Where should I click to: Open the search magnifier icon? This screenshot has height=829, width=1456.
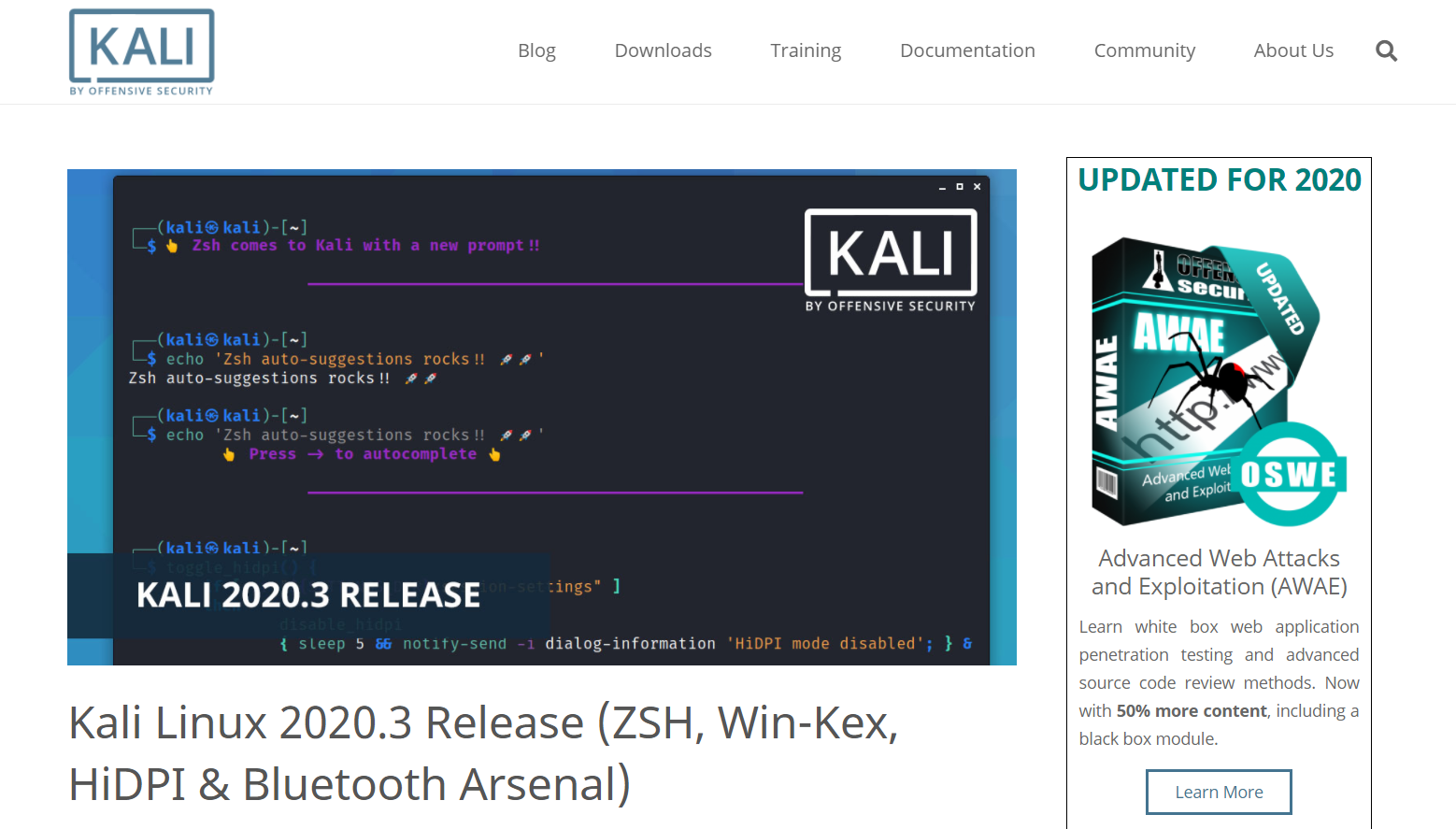coord(1386,50)
